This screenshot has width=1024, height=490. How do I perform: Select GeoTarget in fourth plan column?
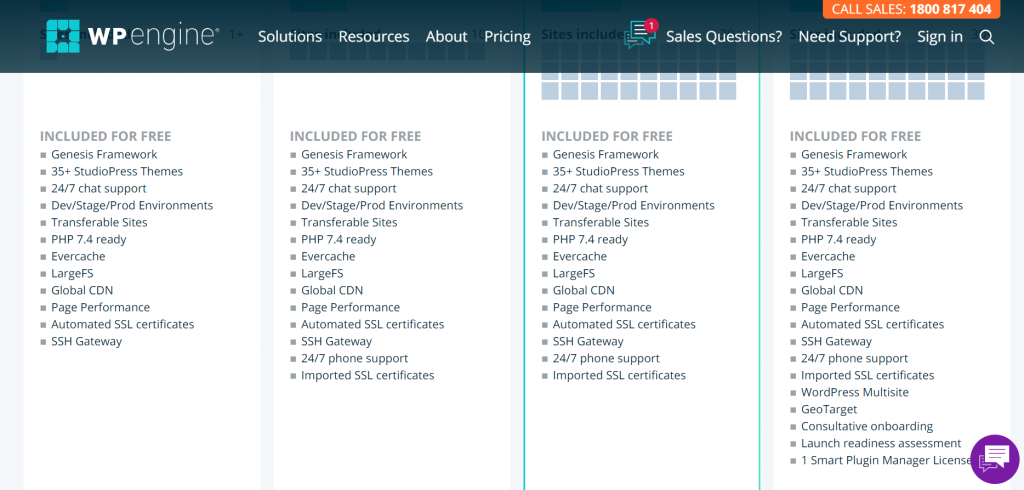coord(829,409)
